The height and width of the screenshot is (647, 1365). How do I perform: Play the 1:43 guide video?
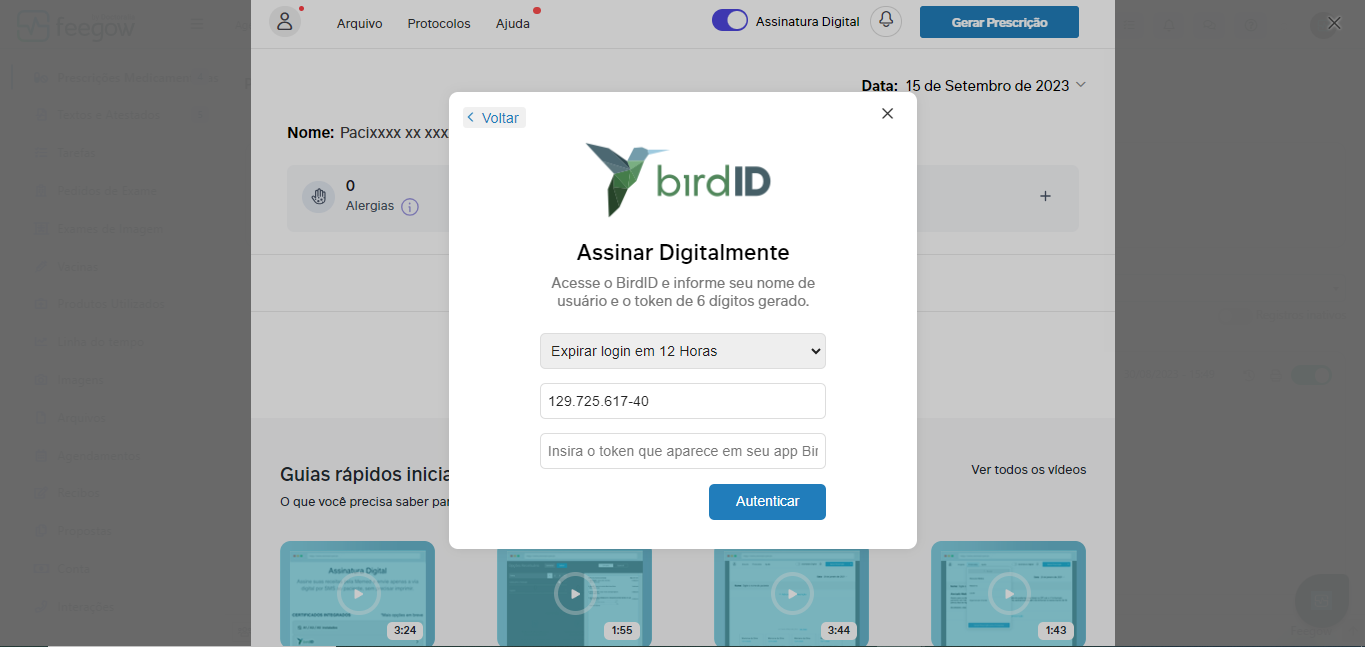click(x=1008, y=594)
